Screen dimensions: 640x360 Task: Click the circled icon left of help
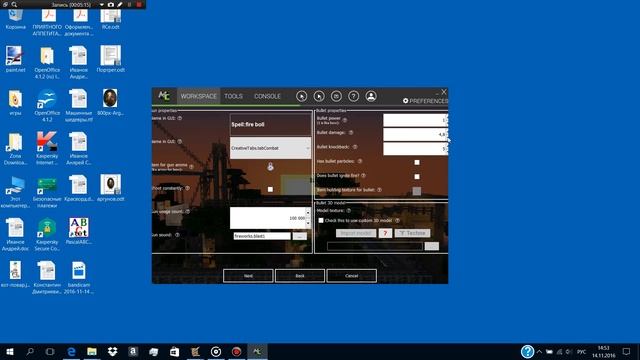click(336, 96)
